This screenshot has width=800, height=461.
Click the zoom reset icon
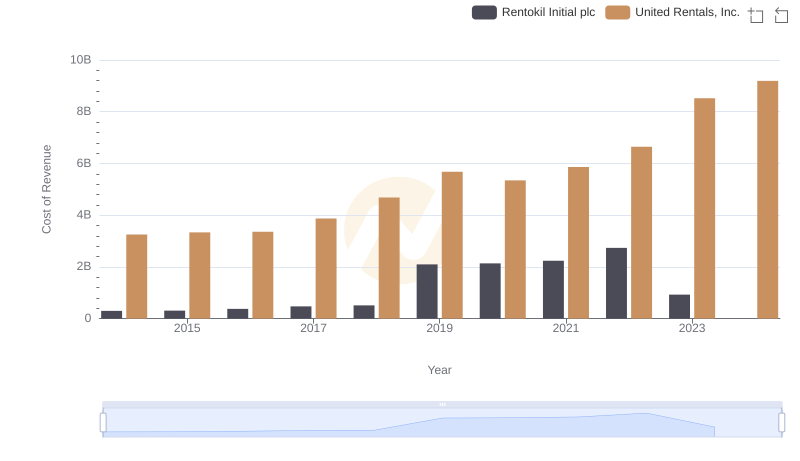(781, 15)
